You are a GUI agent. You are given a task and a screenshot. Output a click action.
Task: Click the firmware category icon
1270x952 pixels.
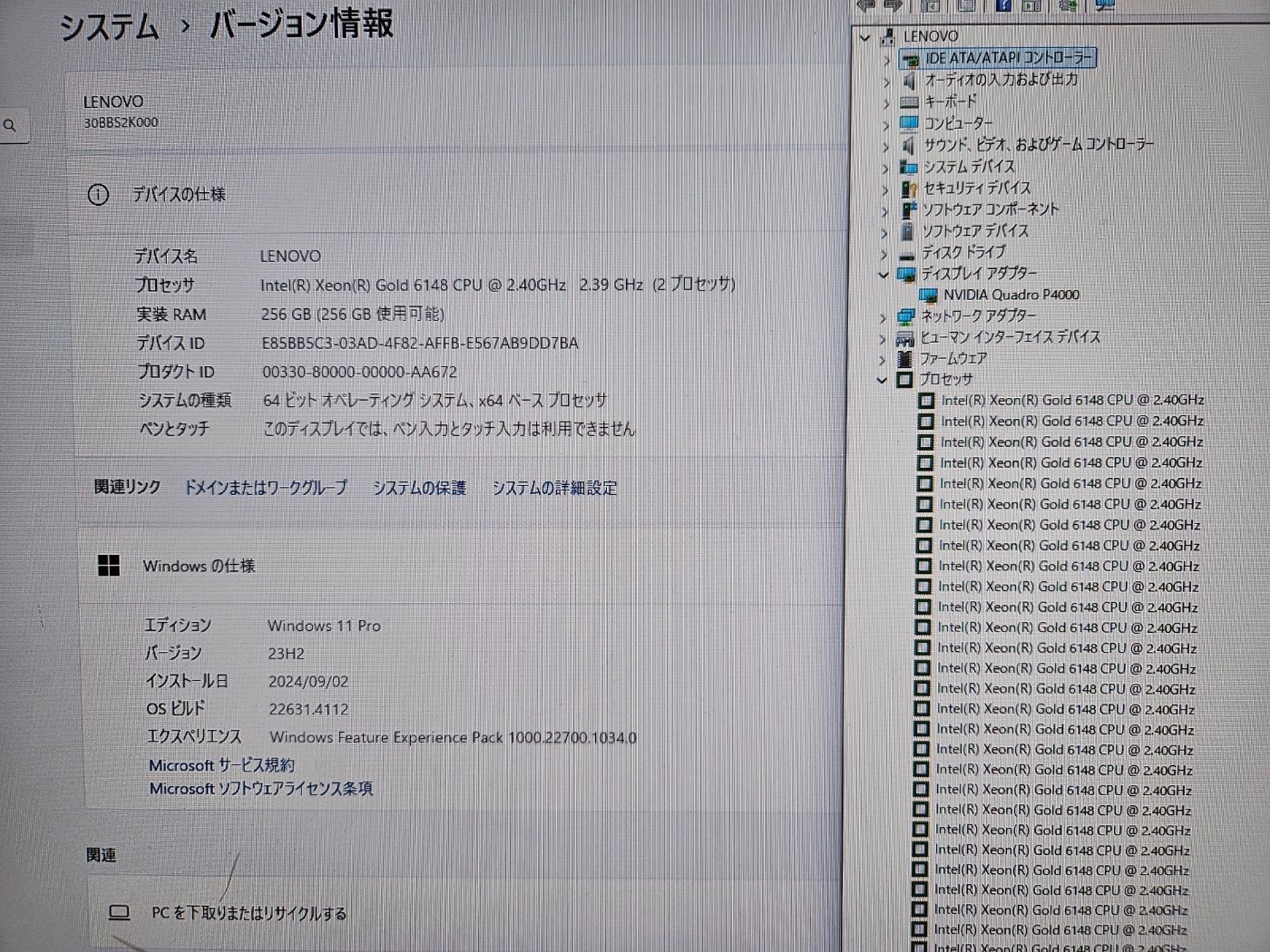pos(904,359)
